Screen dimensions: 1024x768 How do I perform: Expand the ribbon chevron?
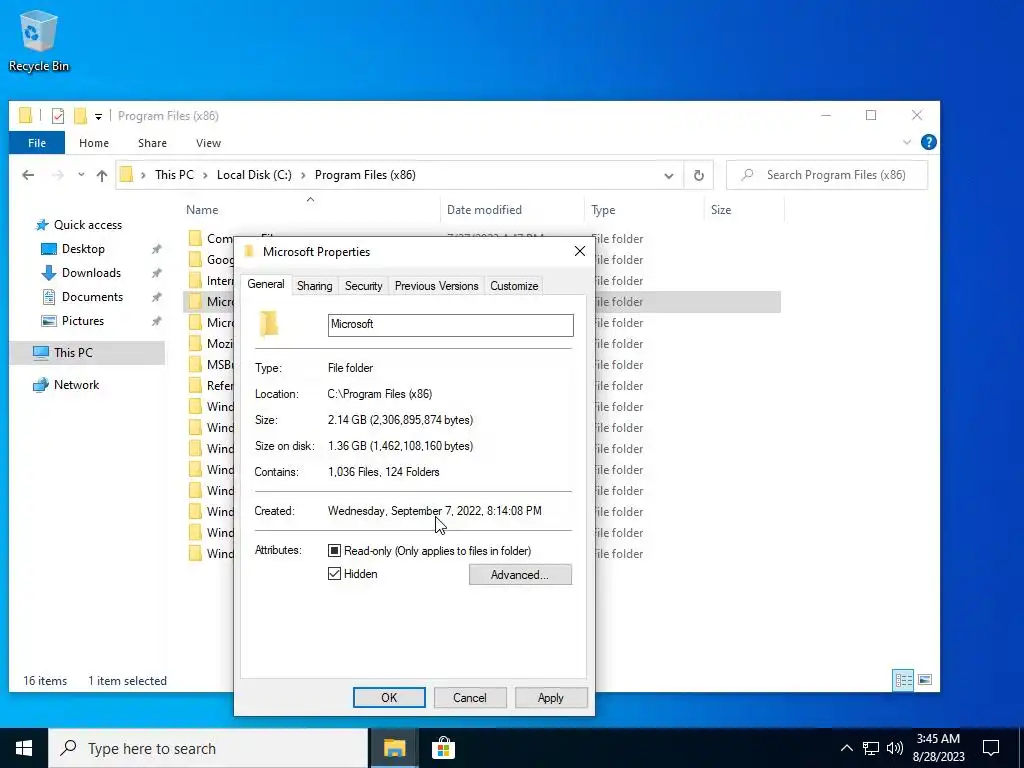[906, 142]
